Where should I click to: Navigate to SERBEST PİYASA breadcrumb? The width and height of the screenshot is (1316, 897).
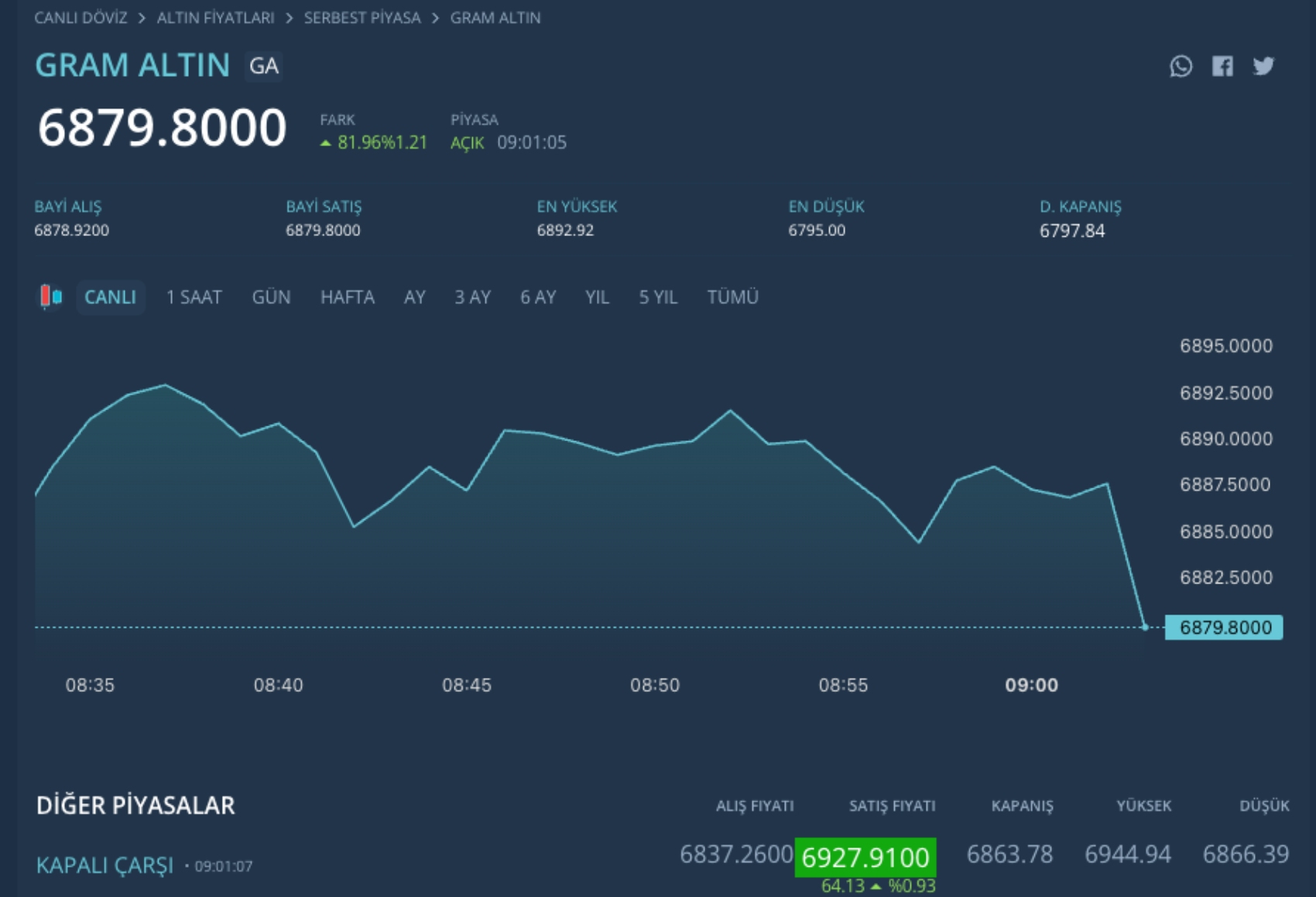coord(362,18)
